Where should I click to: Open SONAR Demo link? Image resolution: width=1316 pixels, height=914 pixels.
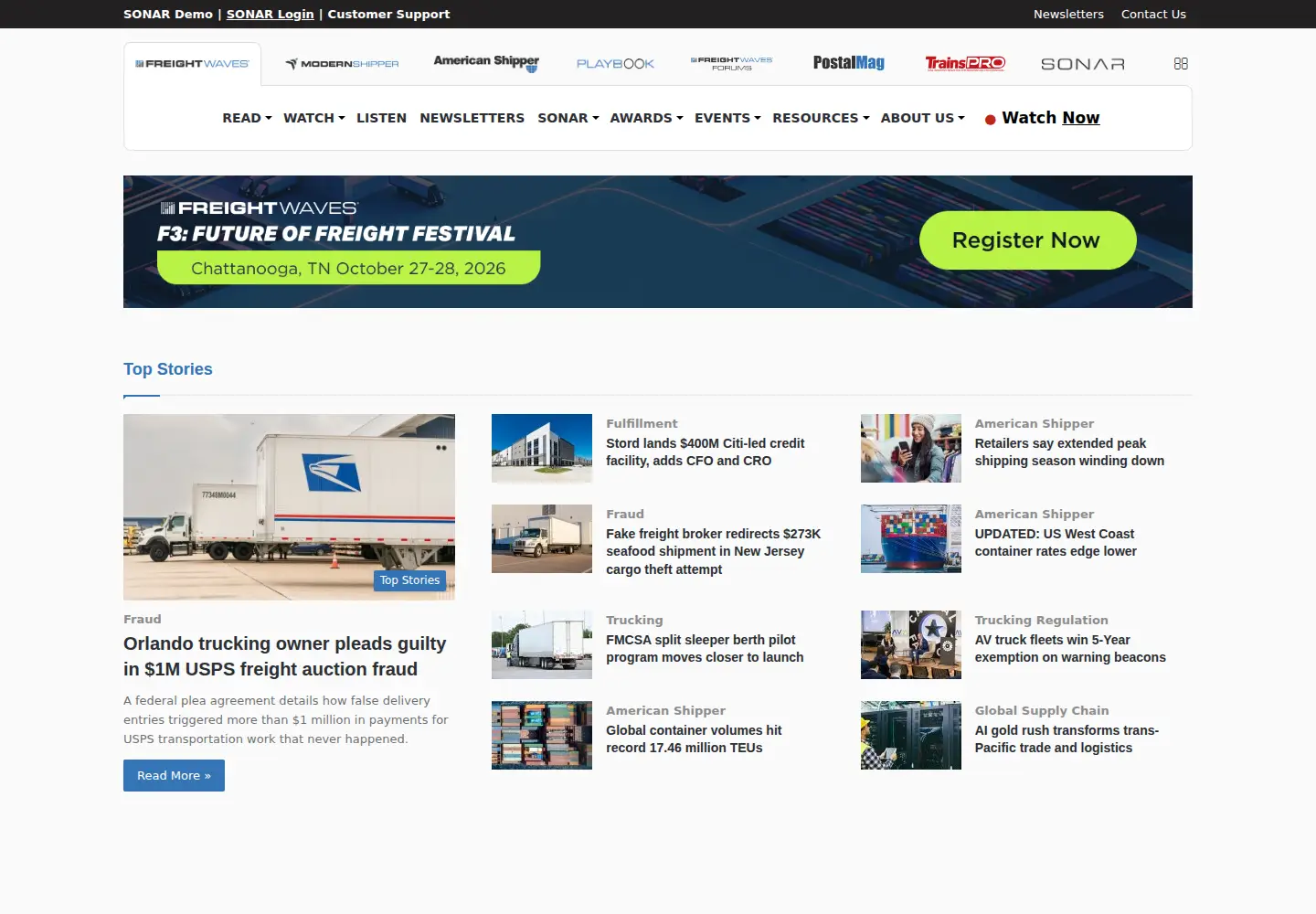pos(168,14)
